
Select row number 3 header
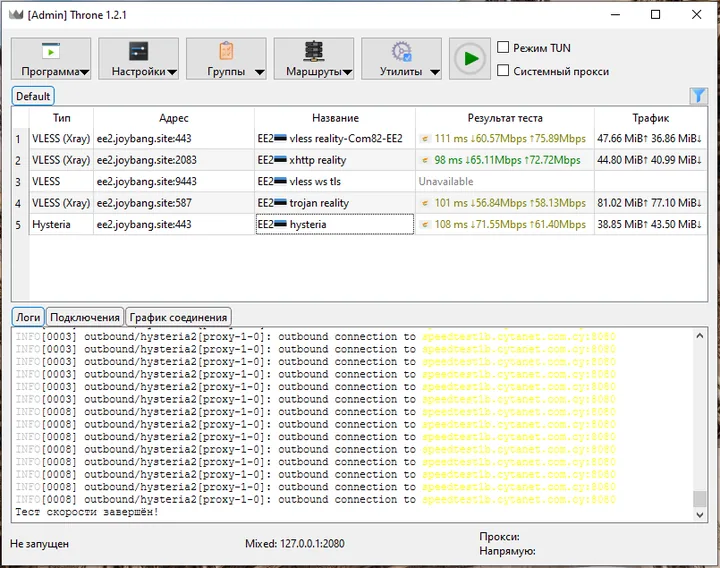[x=18, y=182]
